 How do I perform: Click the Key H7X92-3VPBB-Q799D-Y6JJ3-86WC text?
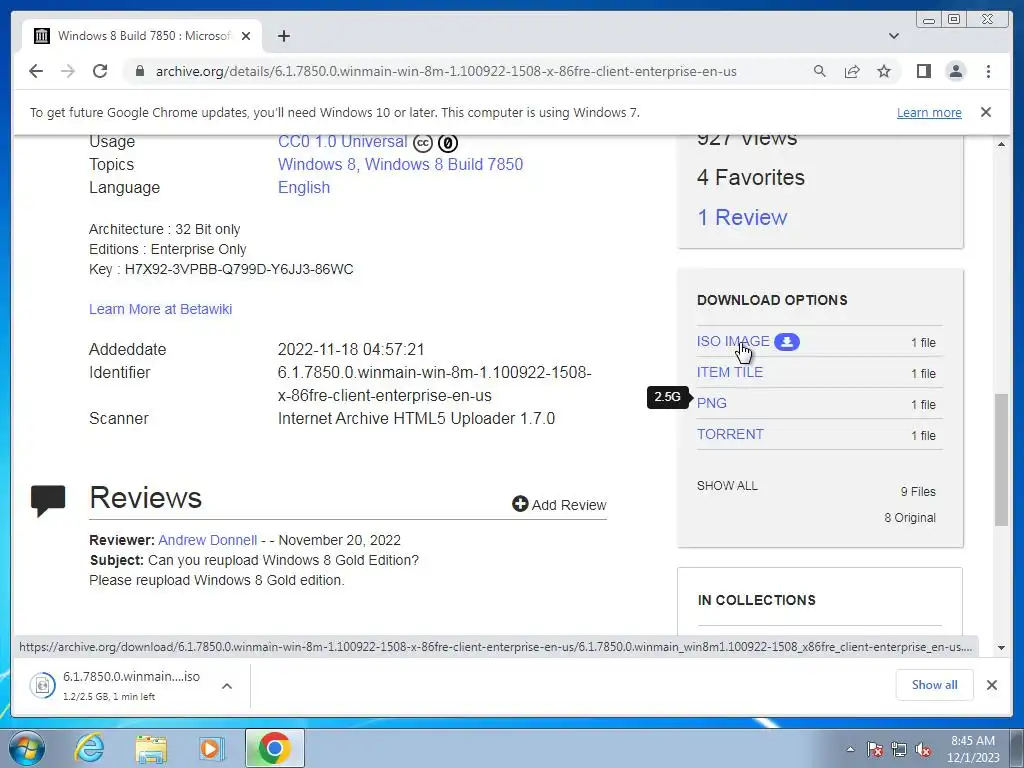pos(221,269)
